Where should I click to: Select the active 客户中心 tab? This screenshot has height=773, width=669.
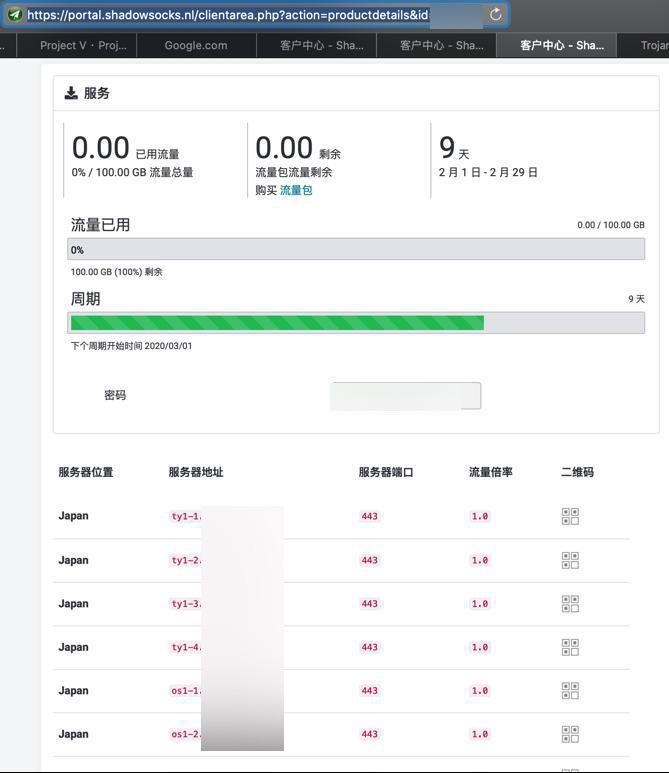(x=557, y=45)
